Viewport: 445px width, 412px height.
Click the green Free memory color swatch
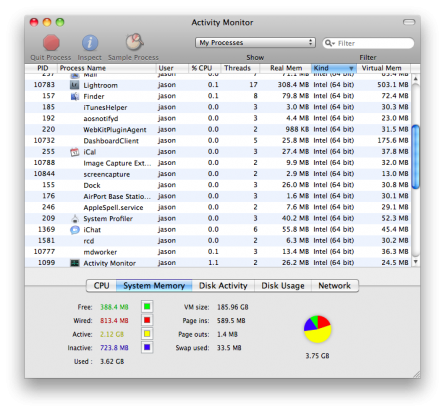[x=147, y=307]
